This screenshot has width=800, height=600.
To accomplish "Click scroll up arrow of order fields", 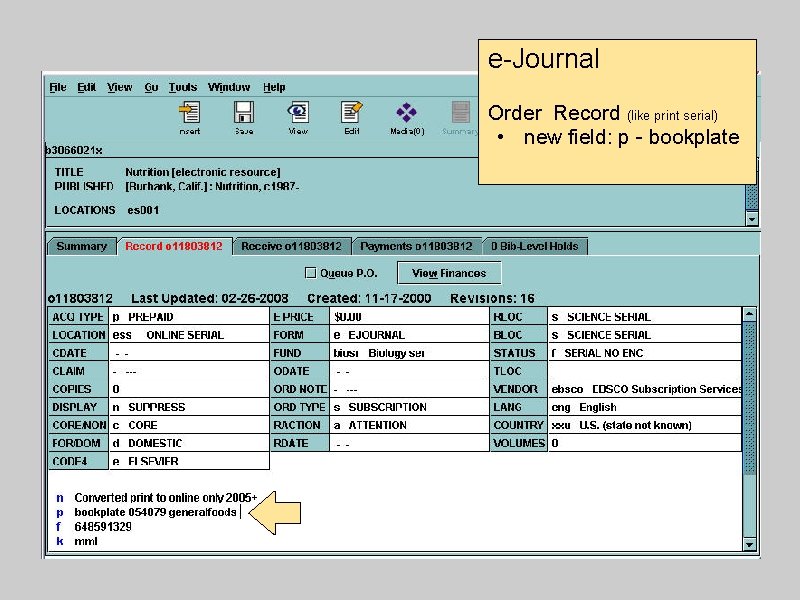I will (x=749, y=314).
